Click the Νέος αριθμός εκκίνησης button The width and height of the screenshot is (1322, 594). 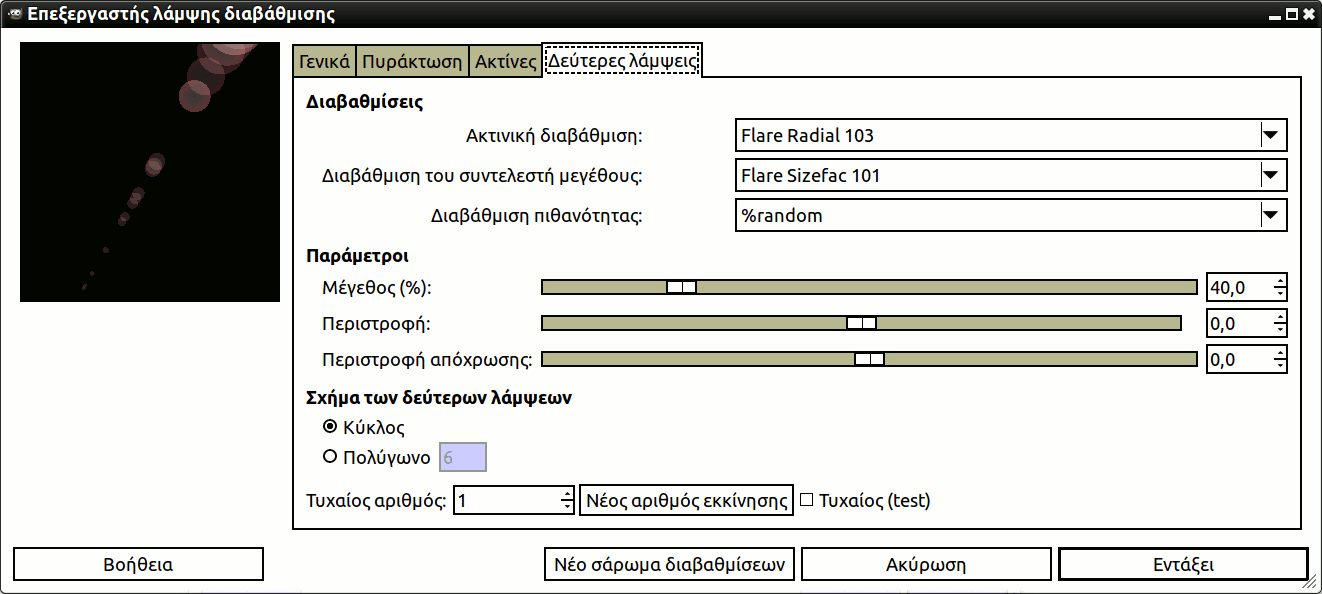[687, 500]
